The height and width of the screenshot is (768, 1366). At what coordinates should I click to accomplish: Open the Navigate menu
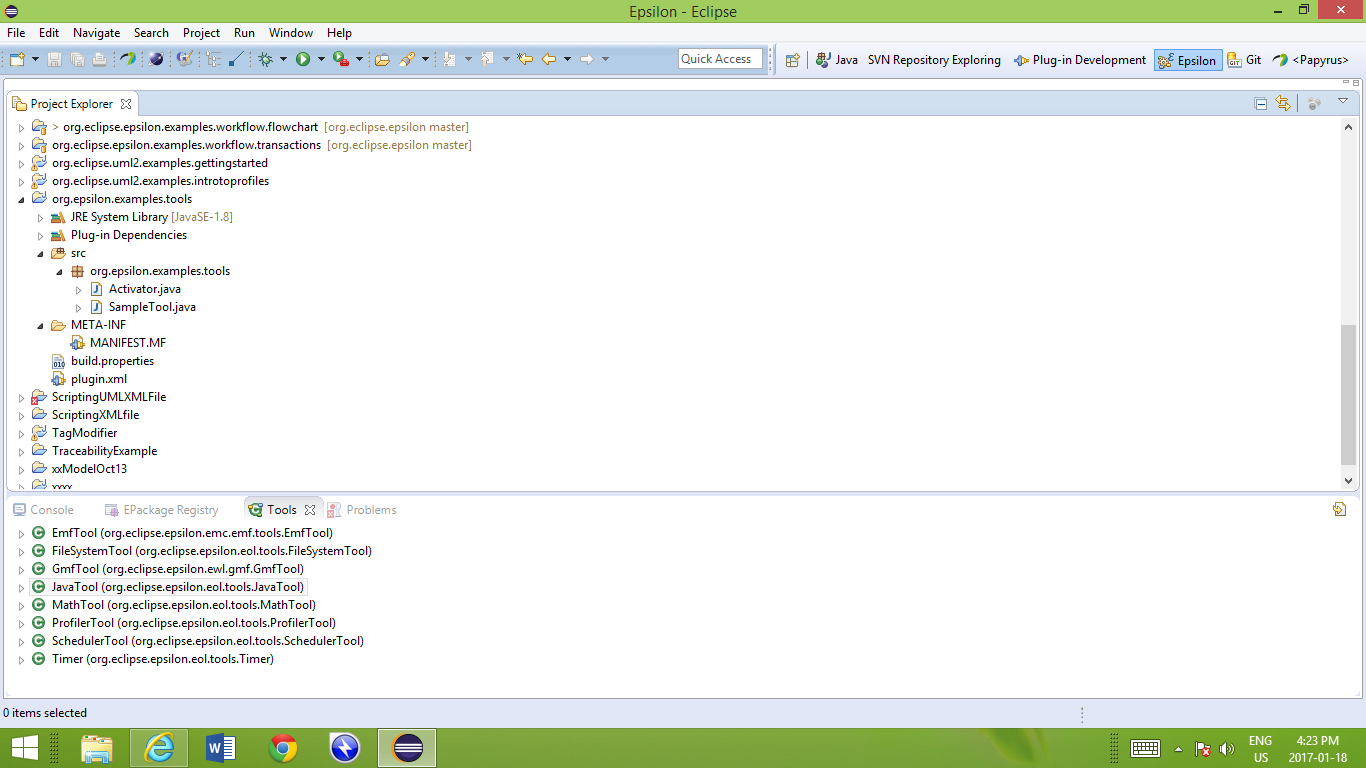click(x=96, y=33)
